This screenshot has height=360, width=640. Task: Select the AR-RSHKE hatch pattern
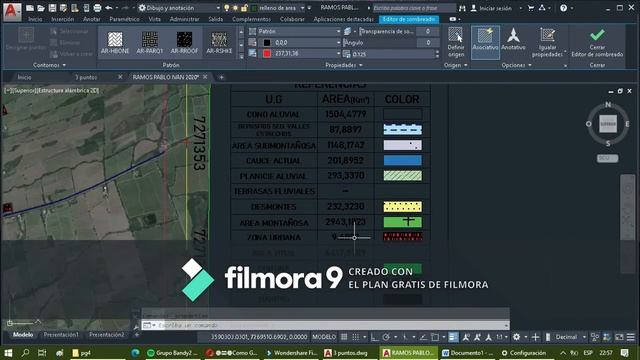click(x=219, y=42)
